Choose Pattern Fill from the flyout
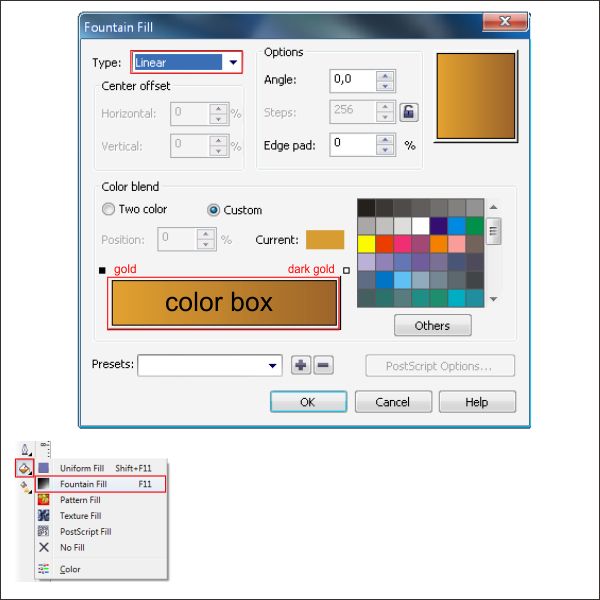Viewport: 600px width, 600px height. tap(101, 500)
